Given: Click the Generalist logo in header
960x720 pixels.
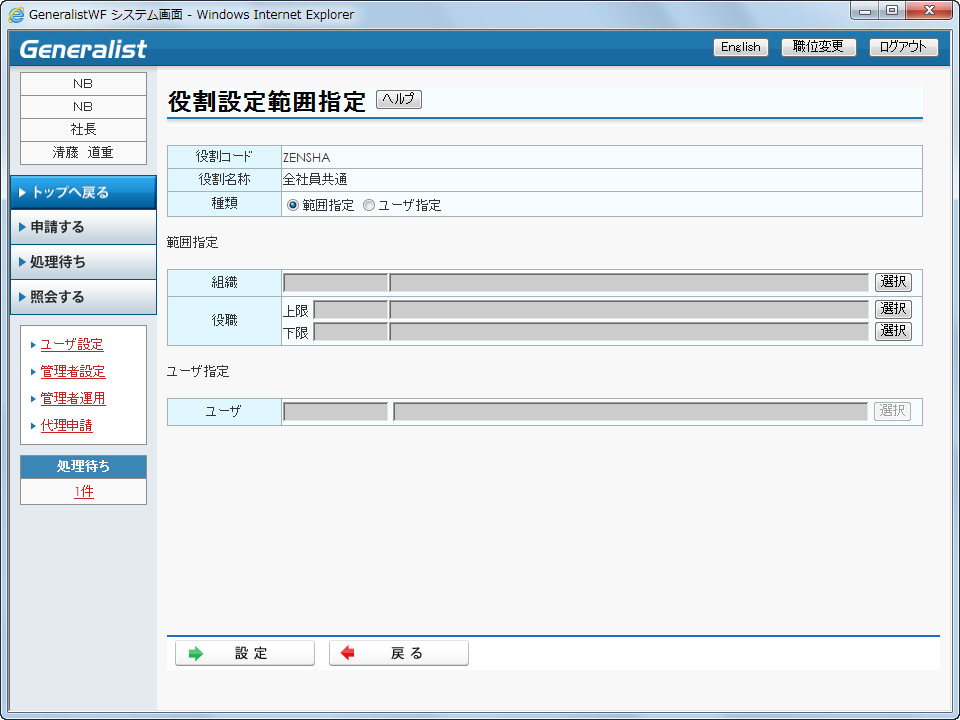Looking at the screenshot, I should (83, 48).
